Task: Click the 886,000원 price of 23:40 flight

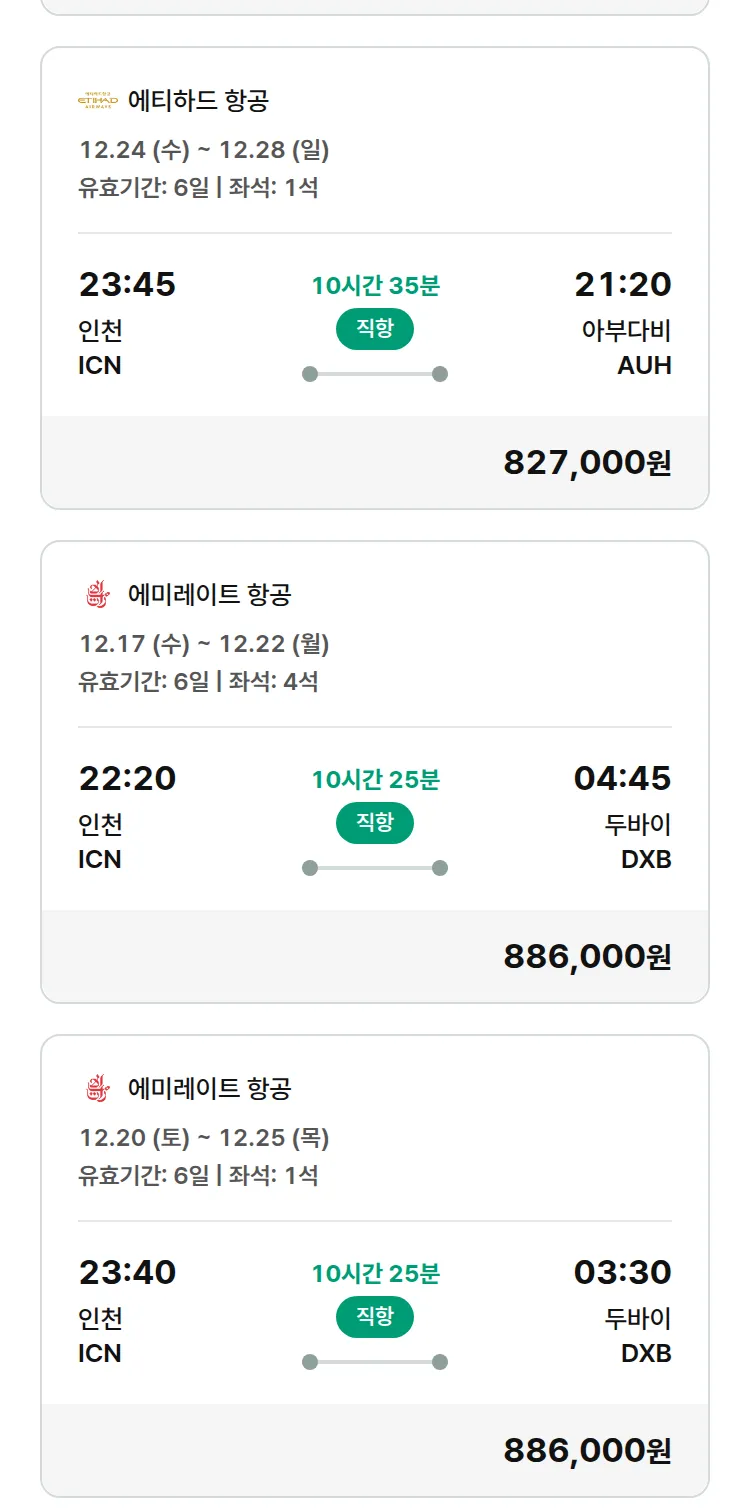Action: tap(587, 1451)
